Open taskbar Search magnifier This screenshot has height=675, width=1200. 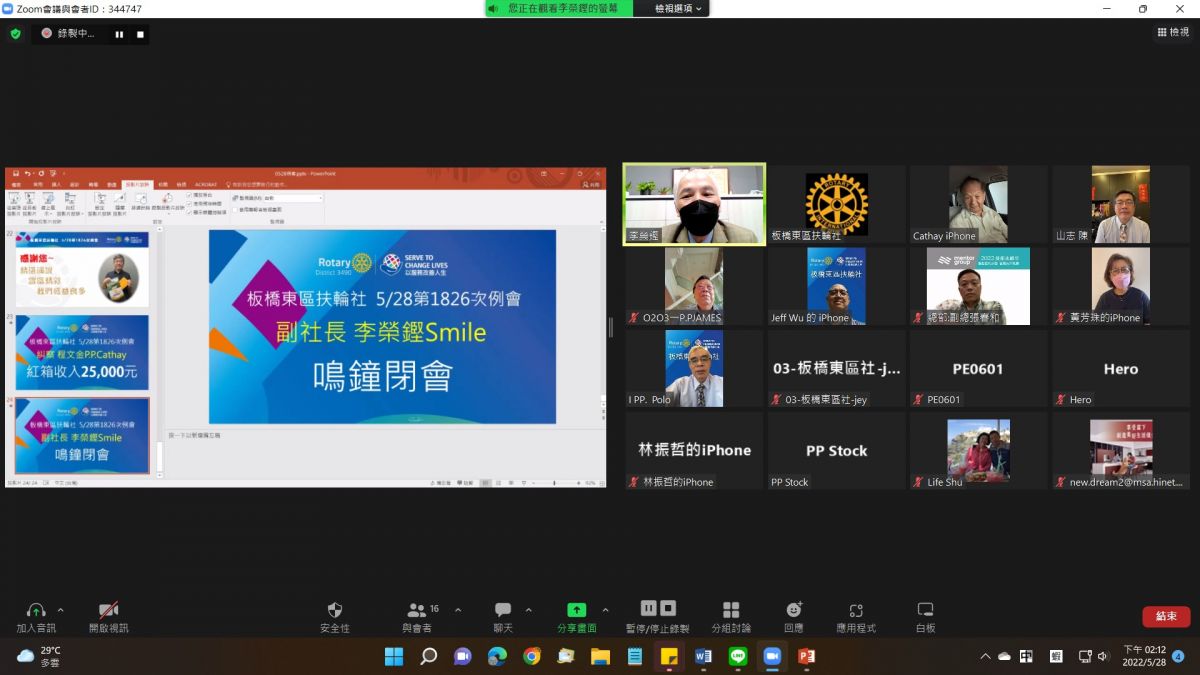[428, 656]
